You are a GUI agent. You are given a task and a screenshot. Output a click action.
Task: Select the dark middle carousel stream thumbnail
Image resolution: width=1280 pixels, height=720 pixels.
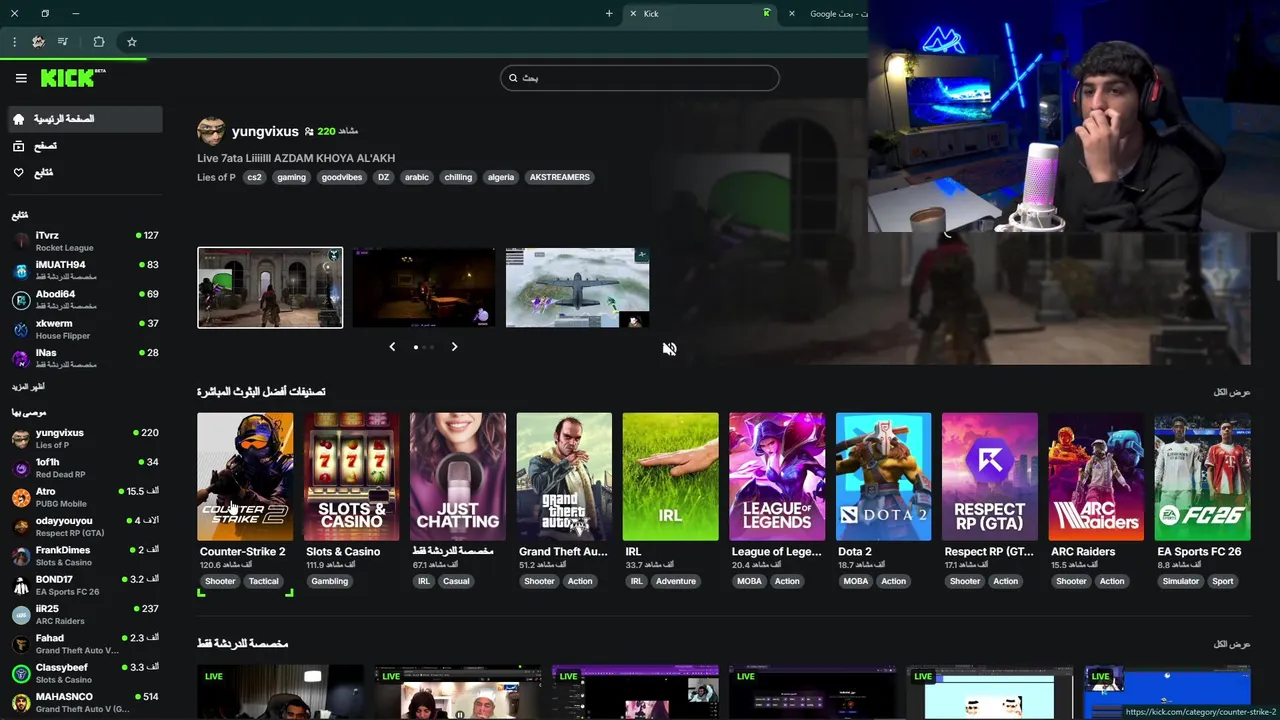click(424, 288)
